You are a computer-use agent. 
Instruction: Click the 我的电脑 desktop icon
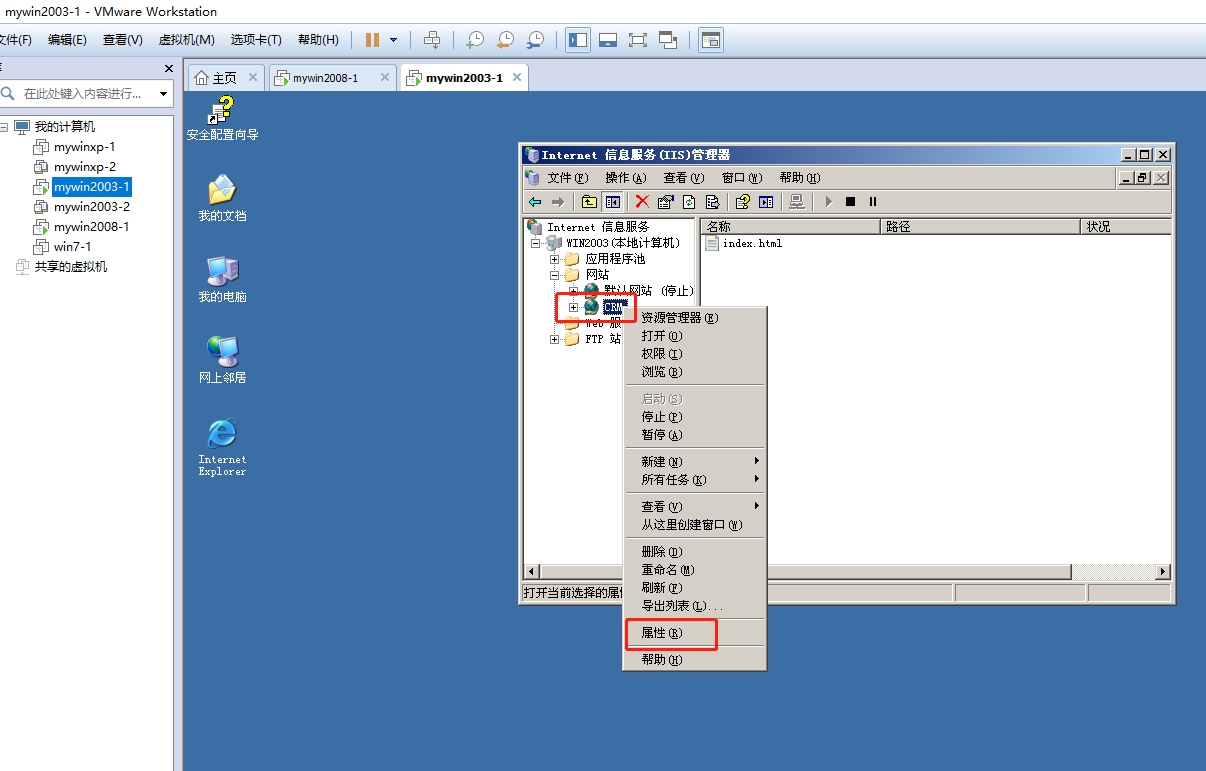[222, 279]
